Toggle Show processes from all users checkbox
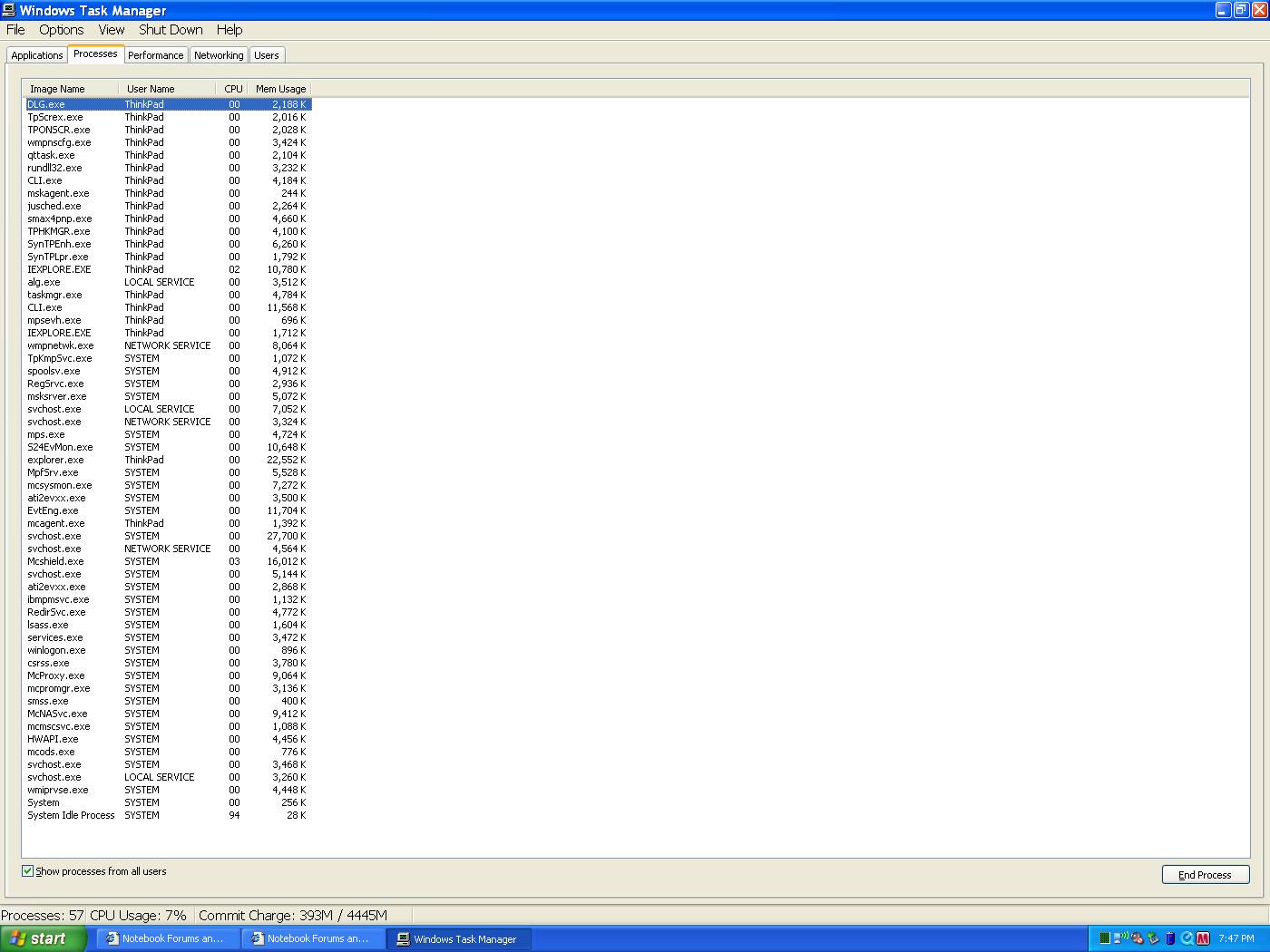 [27, 871]
